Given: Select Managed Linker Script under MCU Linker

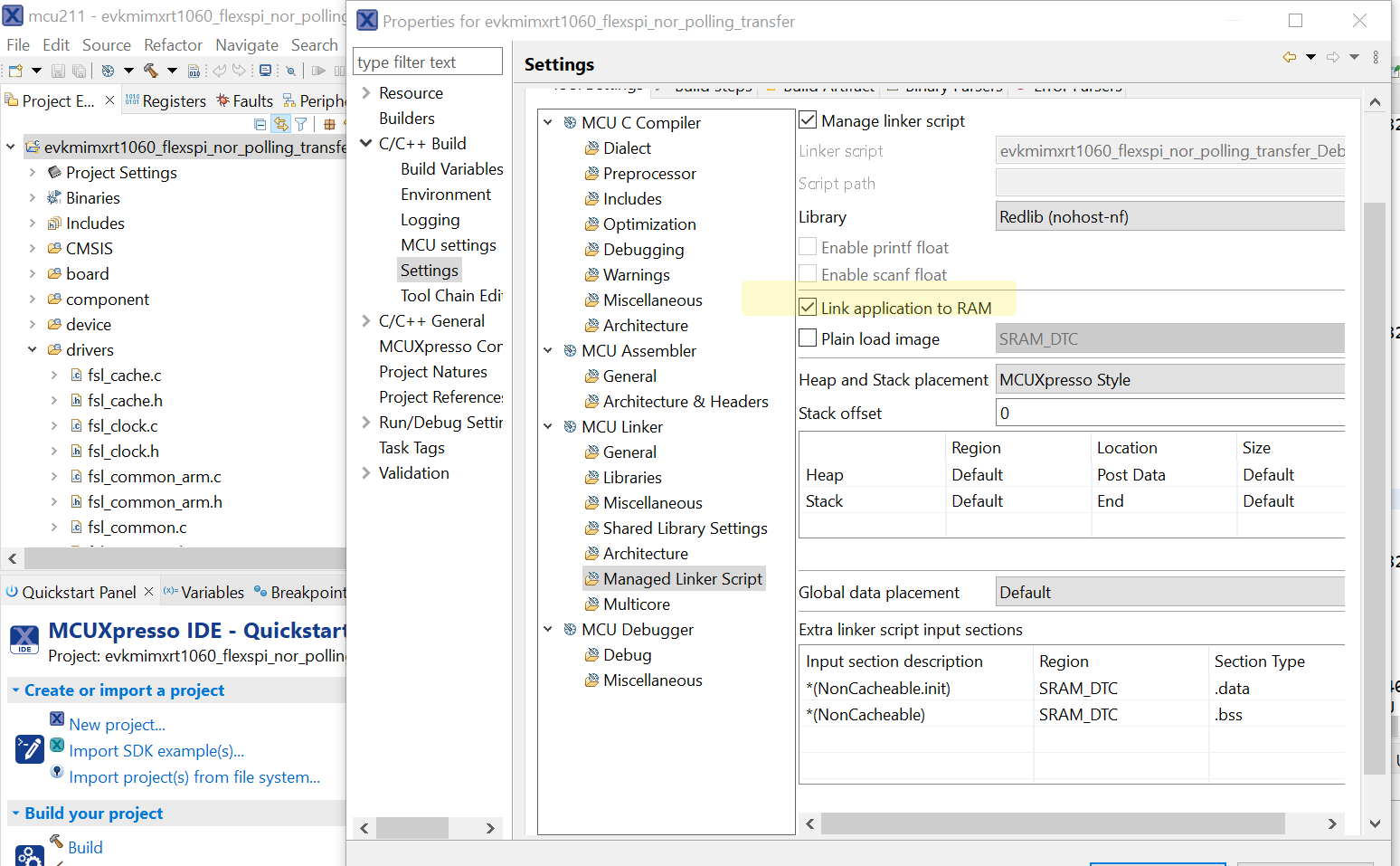Looking at the screenshot, I should click(x=683, y=579).
